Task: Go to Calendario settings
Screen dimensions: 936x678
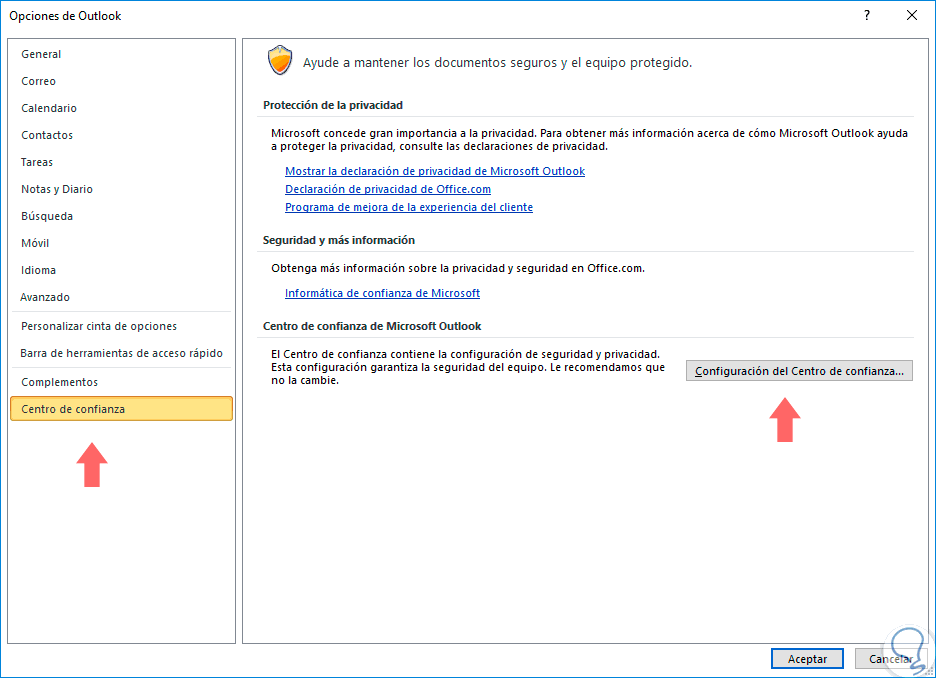Action: pyautogui.click(x=49, y=108)
